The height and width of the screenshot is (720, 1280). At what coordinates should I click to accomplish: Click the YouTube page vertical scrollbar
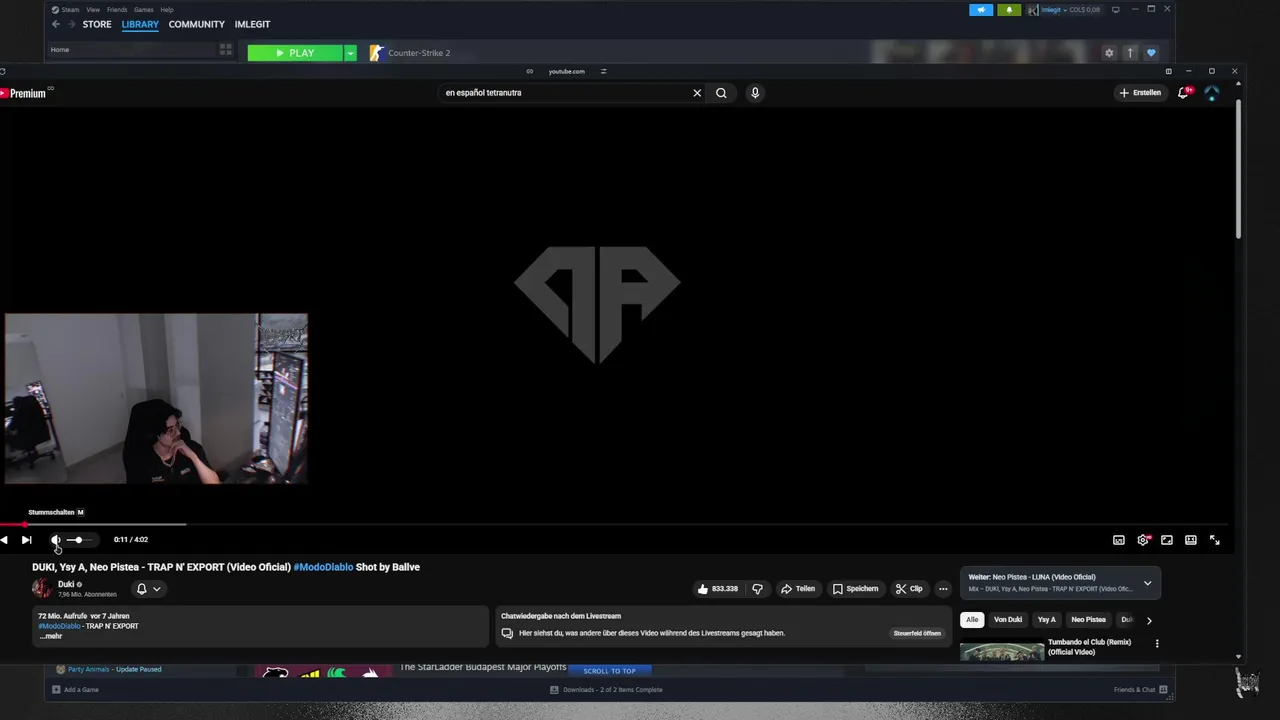pyautogui.click(x=1239, y=170)
